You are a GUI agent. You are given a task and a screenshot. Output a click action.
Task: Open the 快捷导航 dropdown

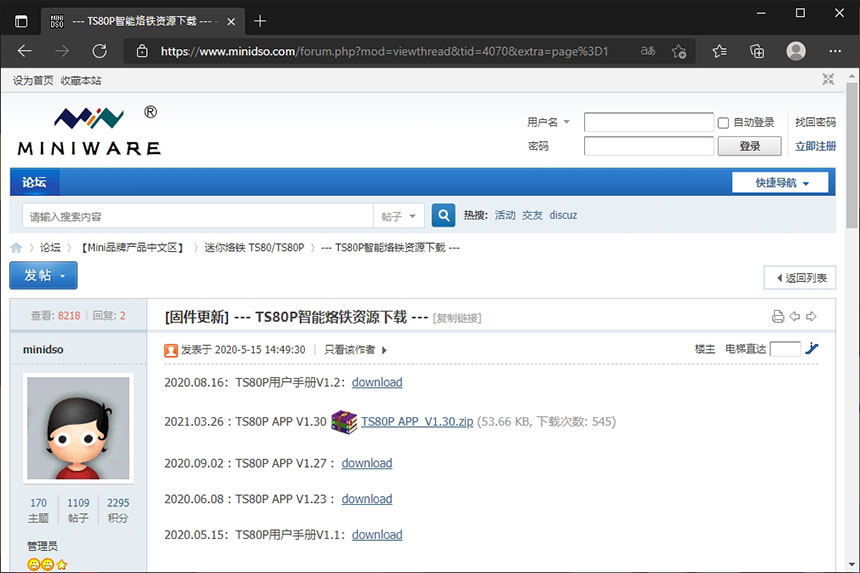tap(780, 183)
